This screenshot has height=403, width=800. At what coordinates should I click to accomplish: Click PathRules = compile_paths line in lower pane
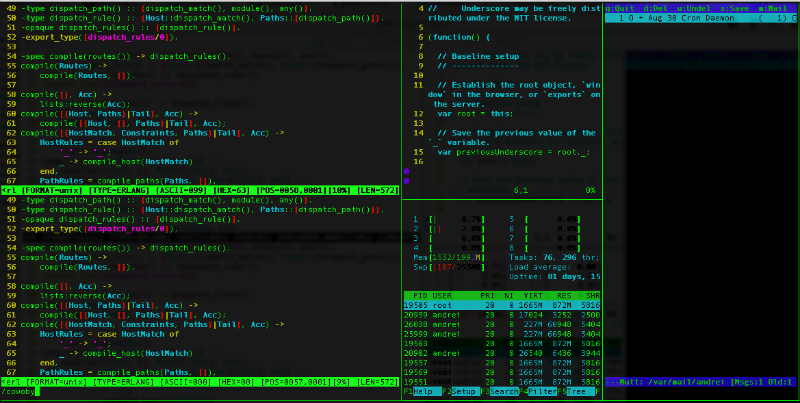pyautogui.click(x=129, y=372)
